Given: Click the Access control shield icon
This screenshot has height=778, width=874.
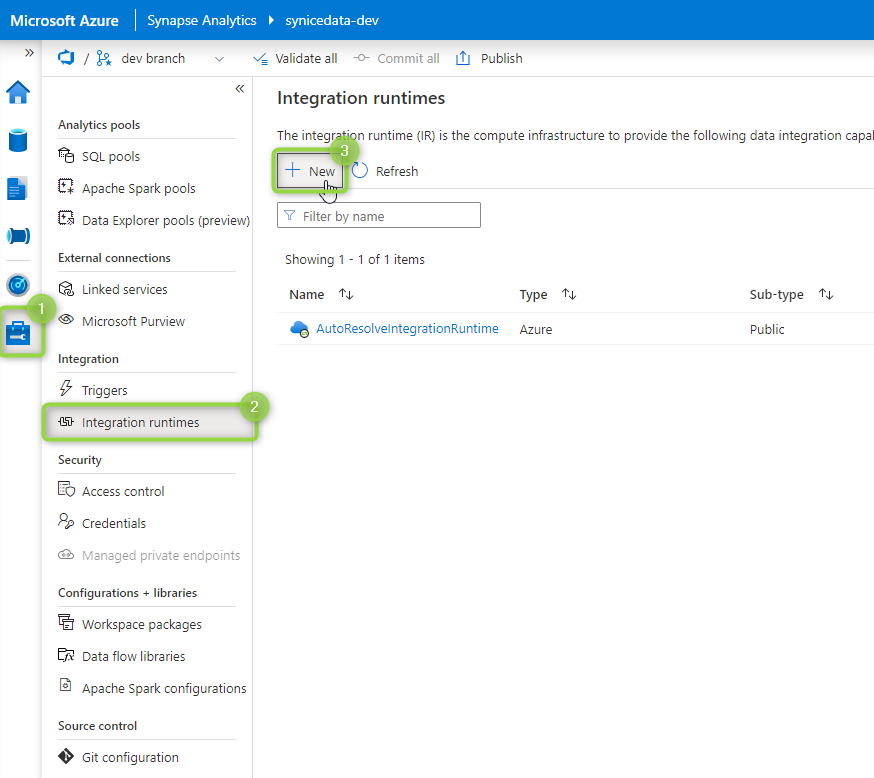Looking at the screenshot, I should 66,489.
